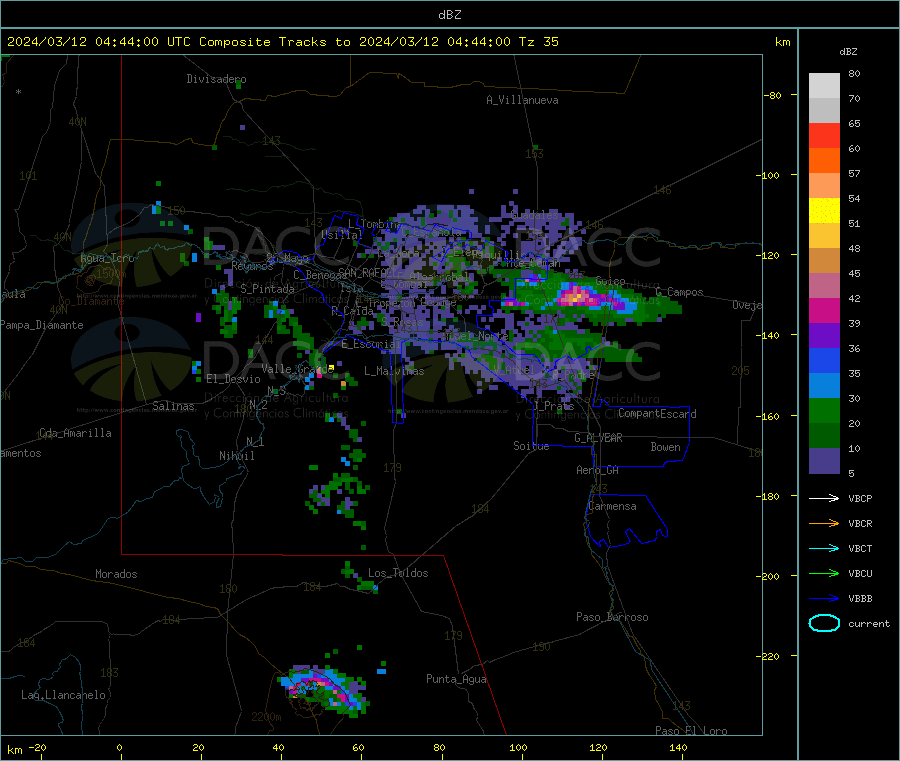This screenshot has height=761, width=900.
Task: Click the -20 km horizontal axis label
Action: (x=37, y=747)
